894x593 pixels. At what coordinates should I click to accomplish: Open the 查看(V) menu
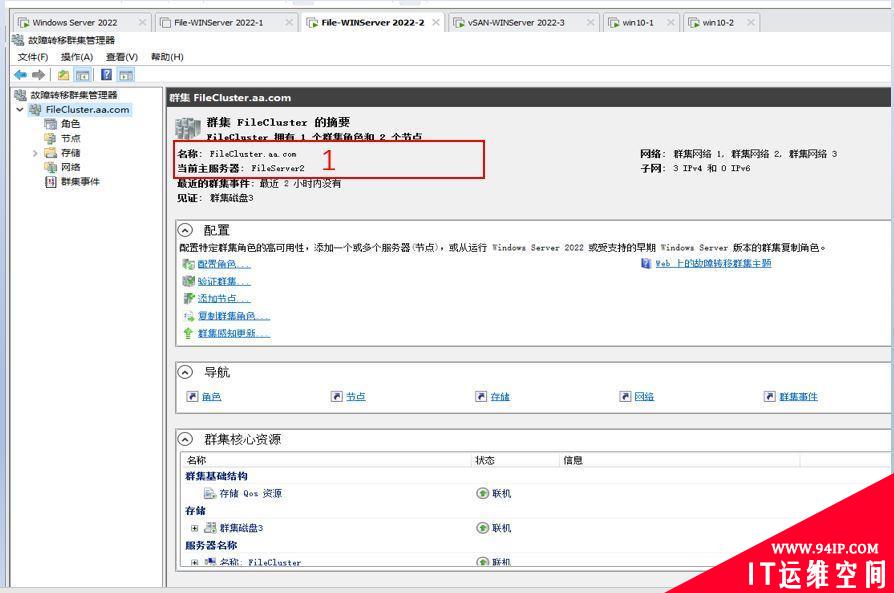tap(122, 57)
